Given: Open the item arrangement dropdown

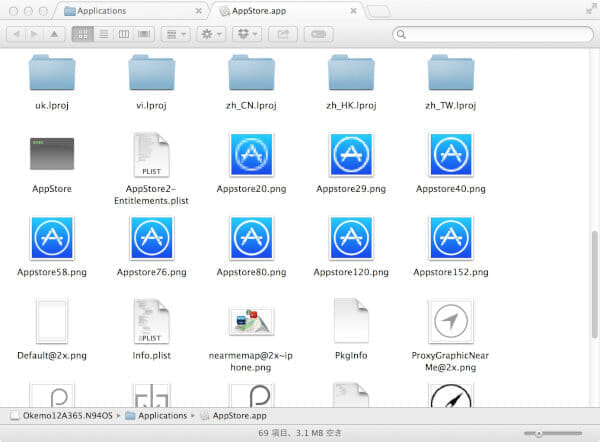Looking at the screenshot, I should click(x=175, y=34).
